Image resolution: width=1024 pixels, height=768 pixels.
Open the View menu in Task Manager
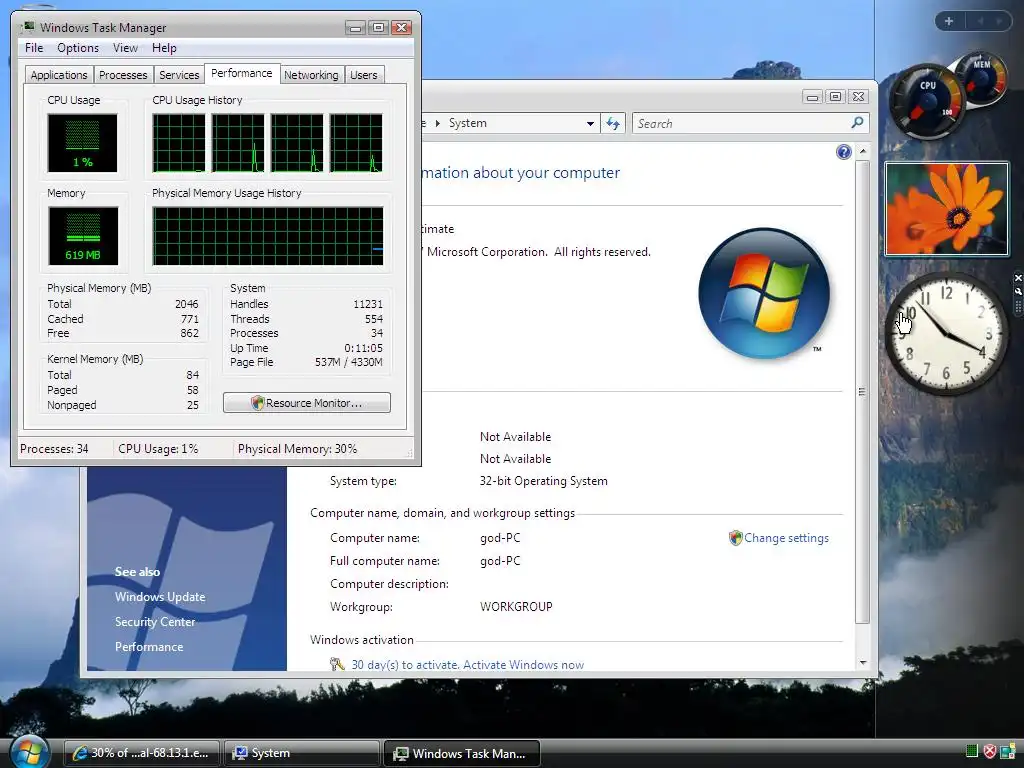coord(125,48)
